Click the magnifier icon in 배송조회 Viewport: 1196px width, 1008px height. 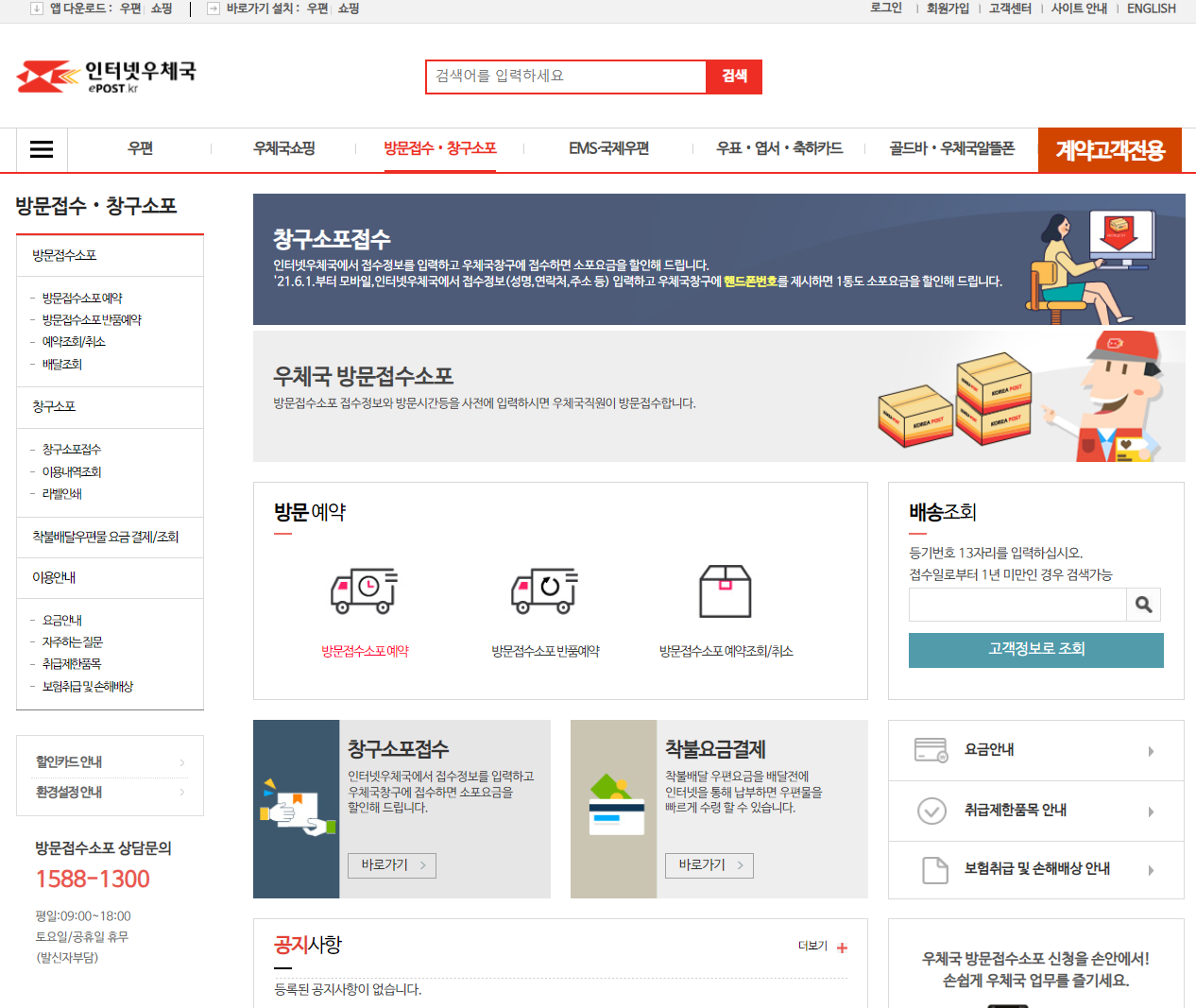tap(1143, 605)
